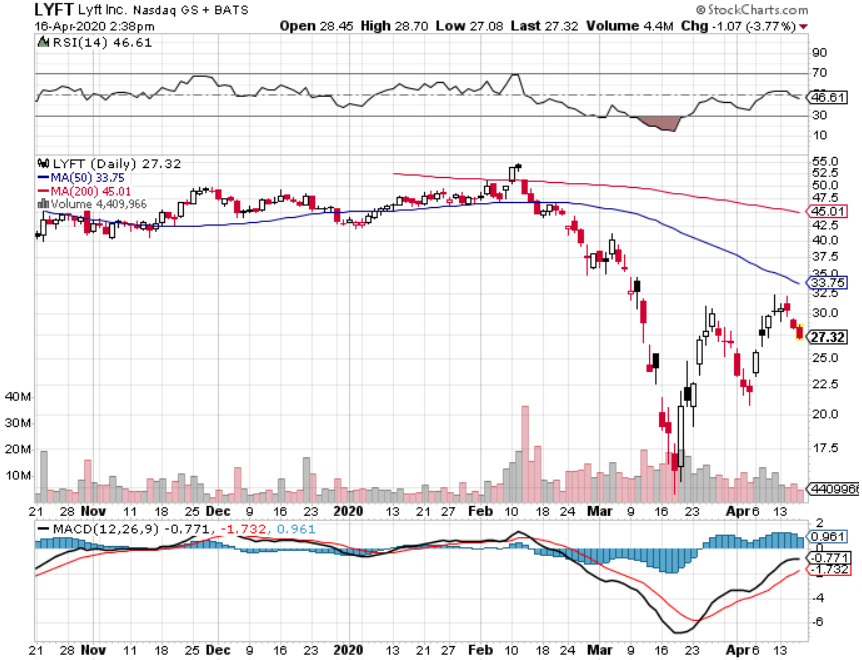
Task: Click the 'Mar' label on MACD bottom axis
Action: coord(600,650)
